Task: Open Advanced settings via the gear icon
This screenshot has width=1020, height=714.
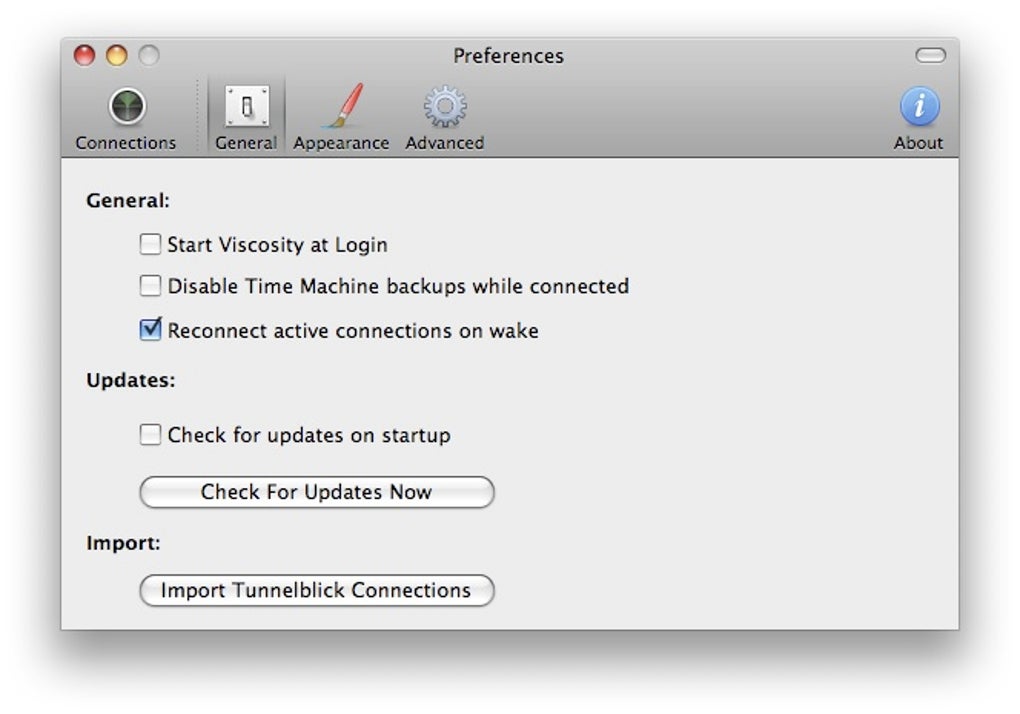Action: pyautogui.click(x=445, y=106)
